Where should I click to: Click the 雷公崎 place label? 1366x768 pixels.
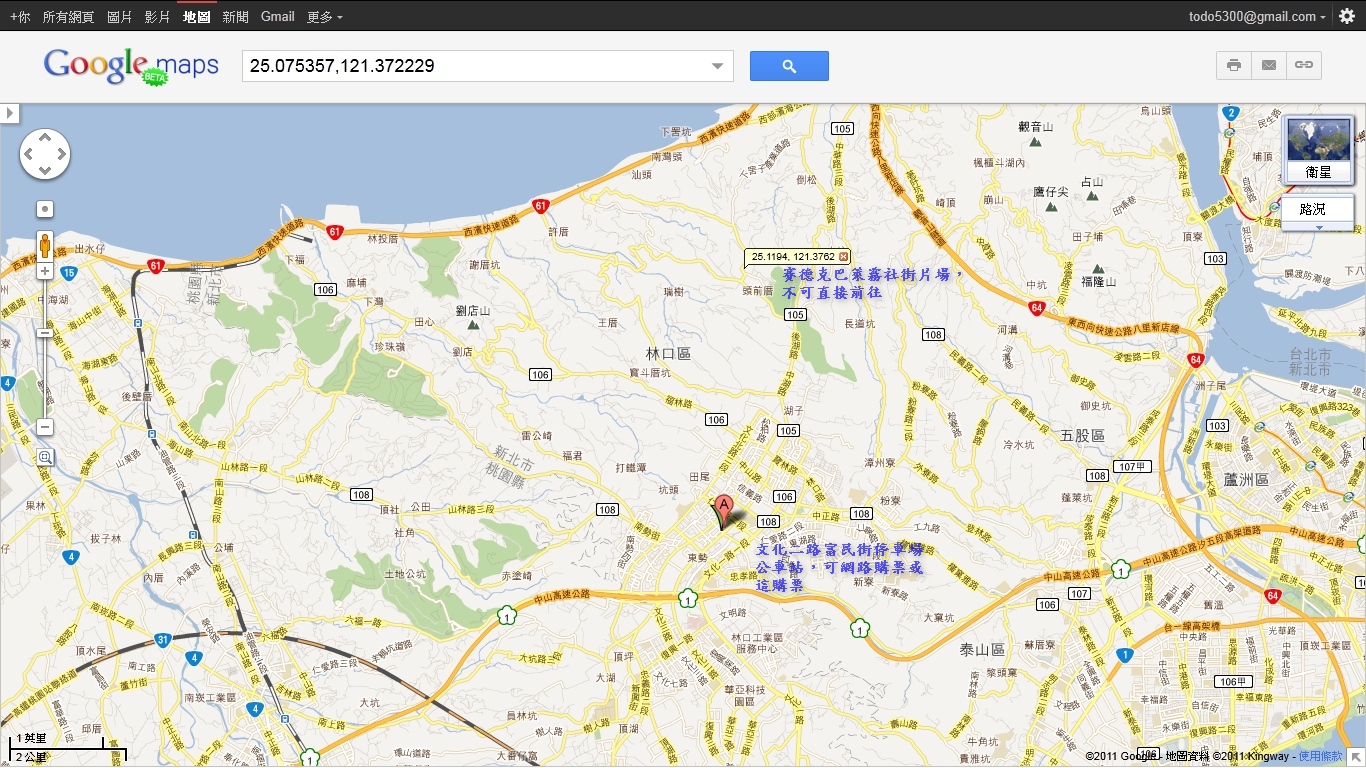[537, 435]
